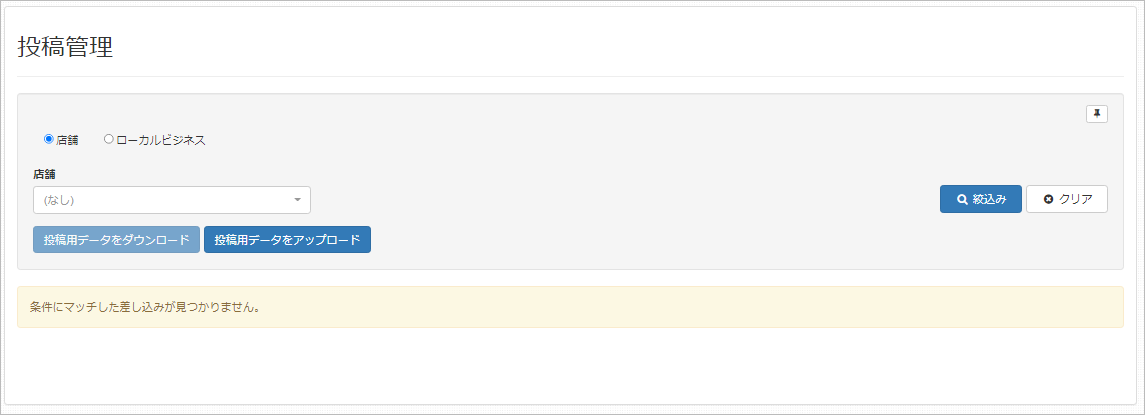Click the magnifier icon on 絞込み button
The image size is (1145, 415).
[962, 199]
